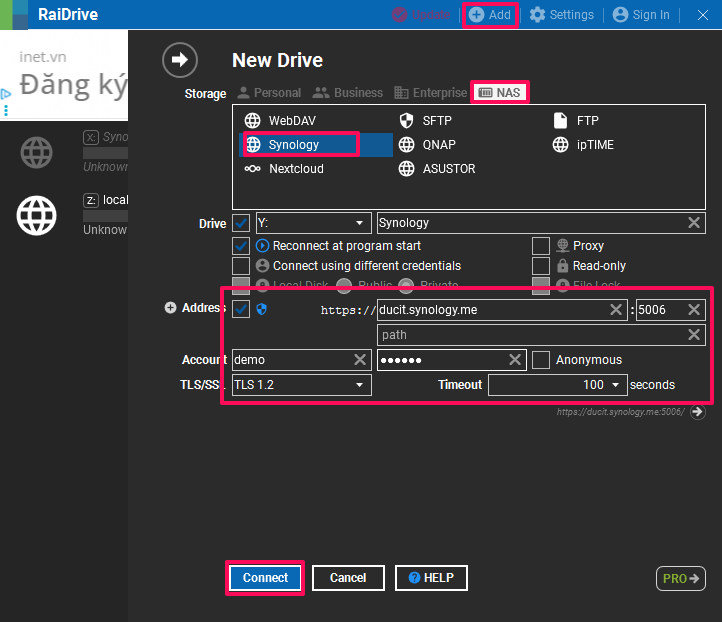Click the plus icon next to Address

click(170, 308)
